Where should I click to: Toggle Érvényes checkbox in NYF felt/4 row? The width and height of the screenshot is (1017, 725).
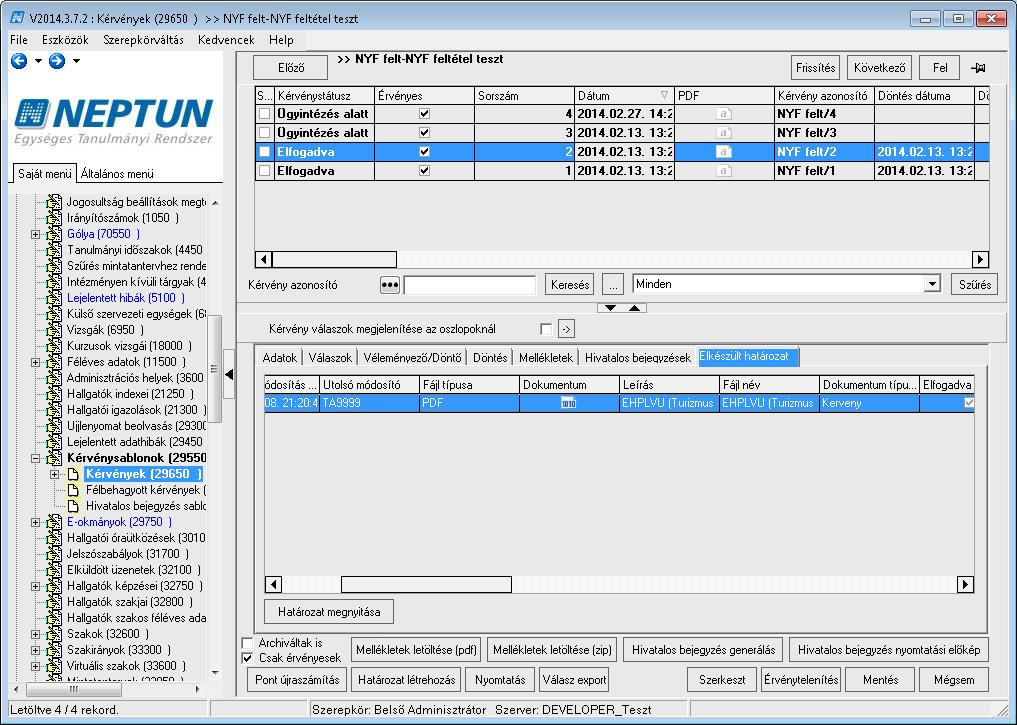(424, 114)
